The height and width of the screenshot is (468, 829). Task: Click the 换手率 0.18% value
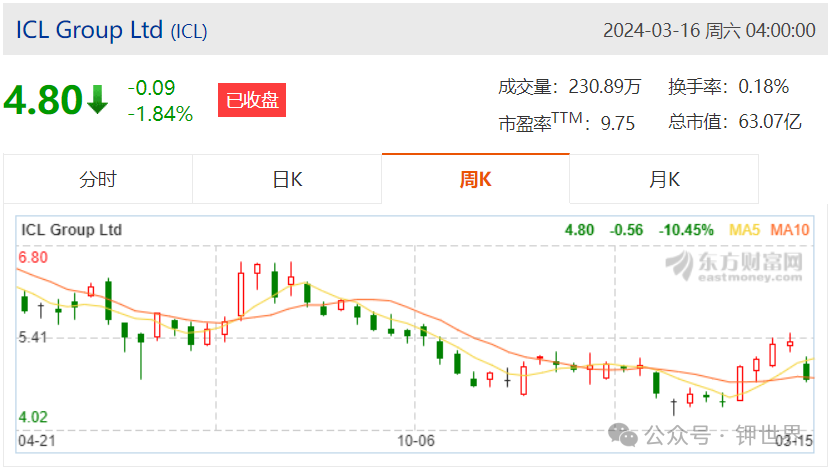tap(763, 86)
